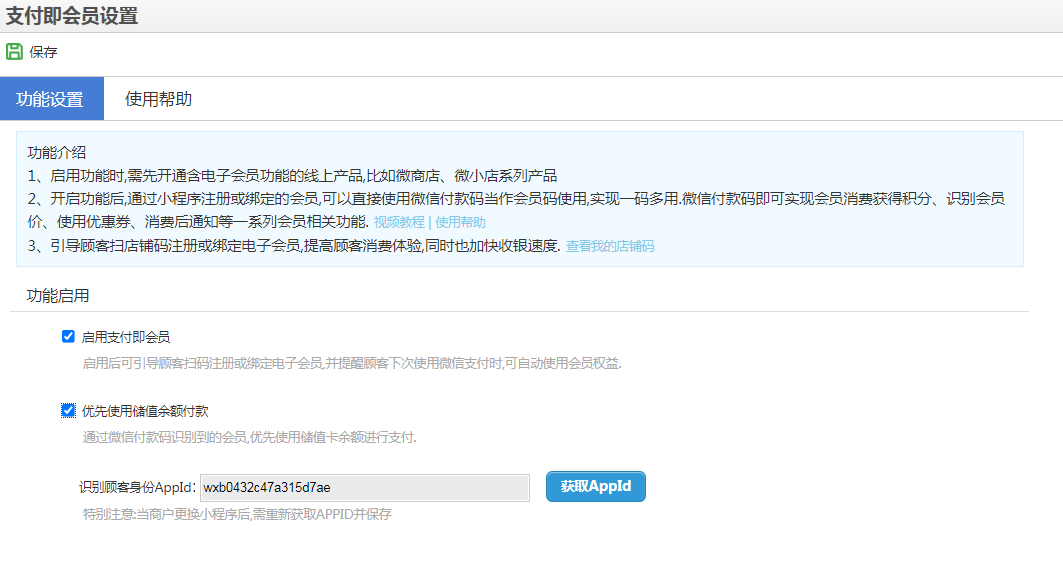This screenshot has height=561, width=1063.
Task: Click the 特别注意 APPID note text
Action: point(237,514)
